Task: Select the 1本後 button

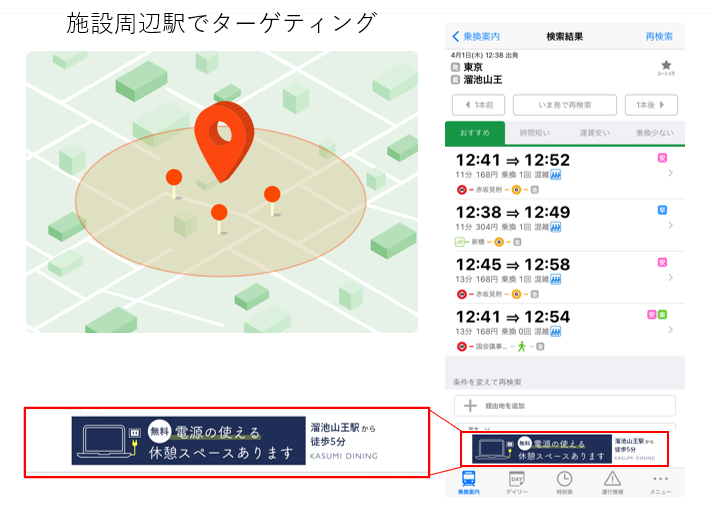Action: pyautogui.click(x=651, y=105)
